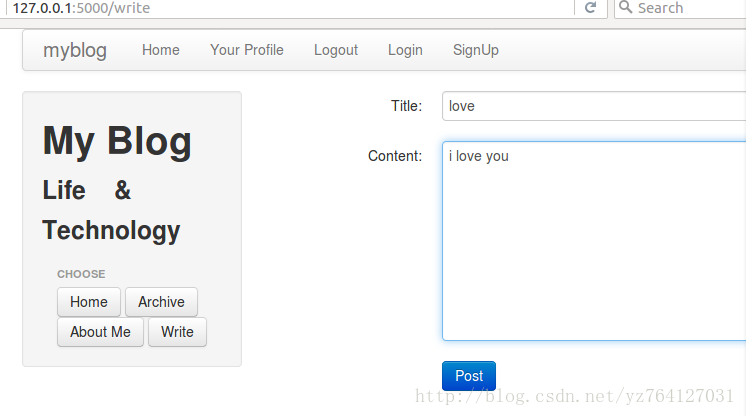Image resolution: width=746 pixels, height=416 pixels.
Task: Click the Content: label
Action: pyautogui.click(x=395, y=156)
